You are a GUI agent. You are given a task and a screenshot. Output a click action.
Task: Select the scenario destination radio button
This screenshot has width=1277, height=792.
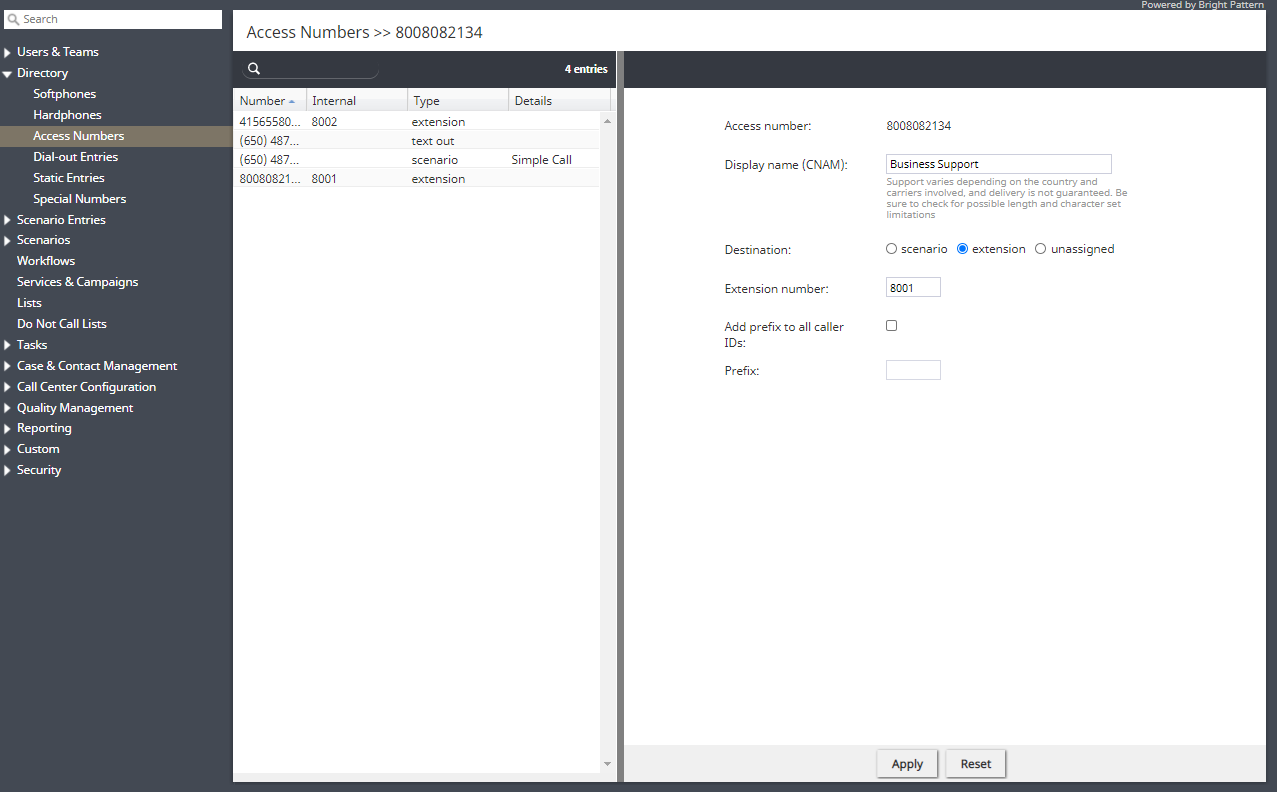[892, 249]
